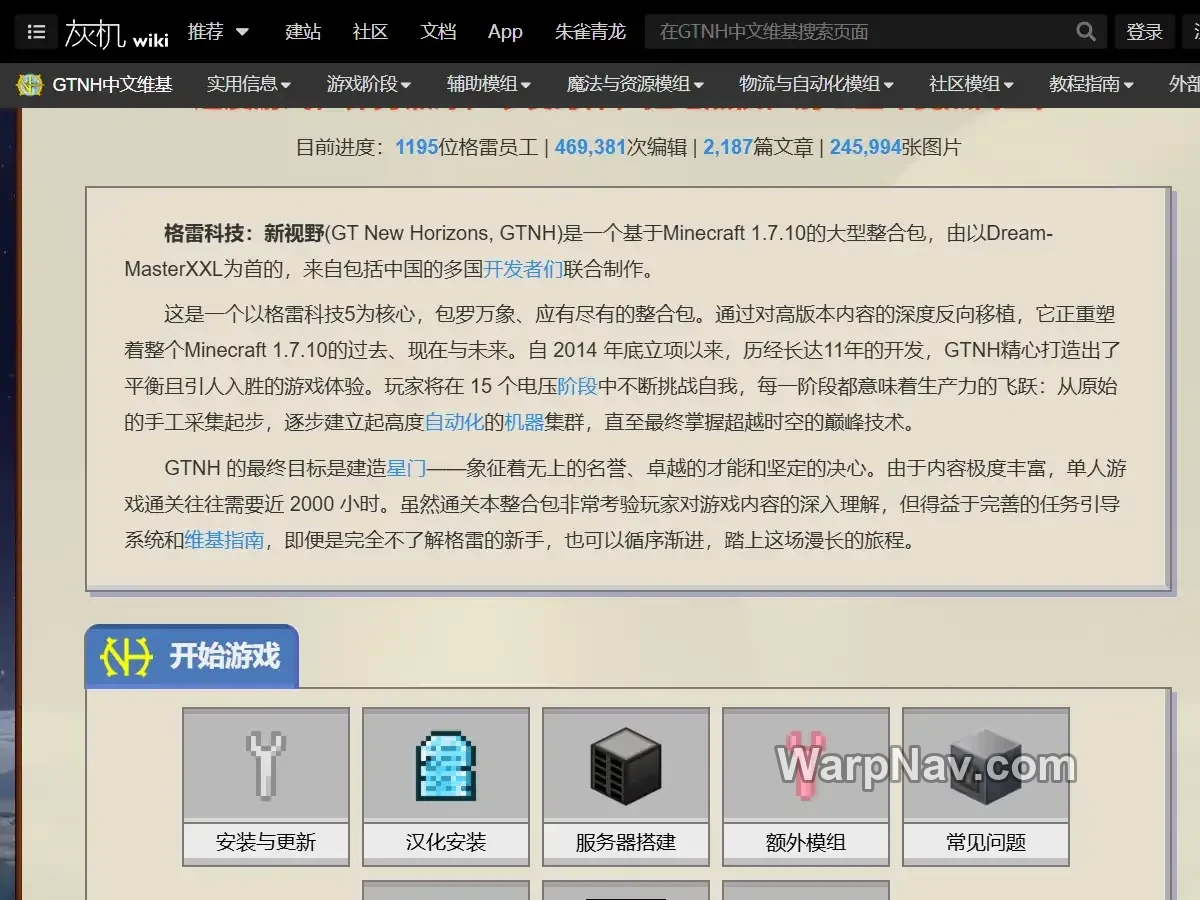Expand the 教程指南 menu
Screen dimensions: 1200x900
1091,85
